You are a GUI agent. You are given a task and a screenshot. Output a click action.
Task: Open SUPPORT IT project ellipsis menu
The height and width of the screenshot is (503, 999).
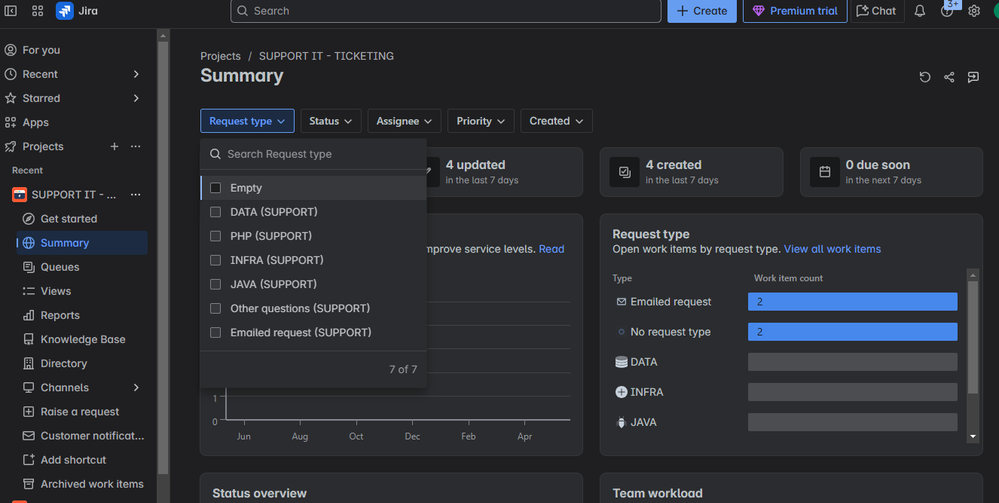136,194
